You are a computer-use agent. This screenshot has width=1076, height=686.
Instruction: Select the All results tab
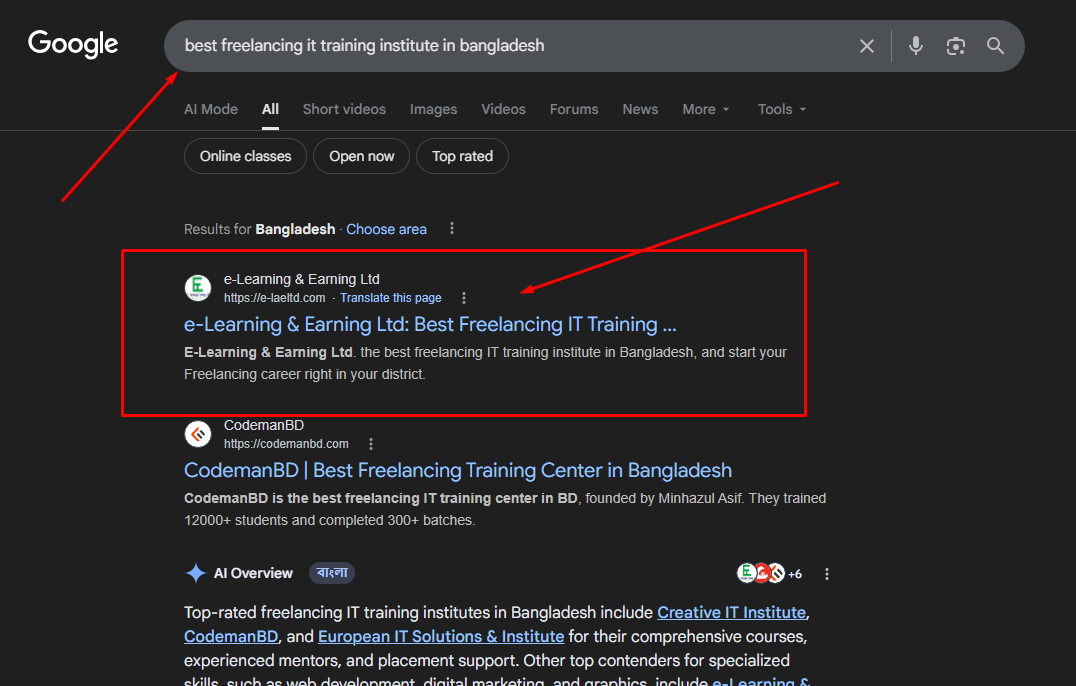click(270, 109)
